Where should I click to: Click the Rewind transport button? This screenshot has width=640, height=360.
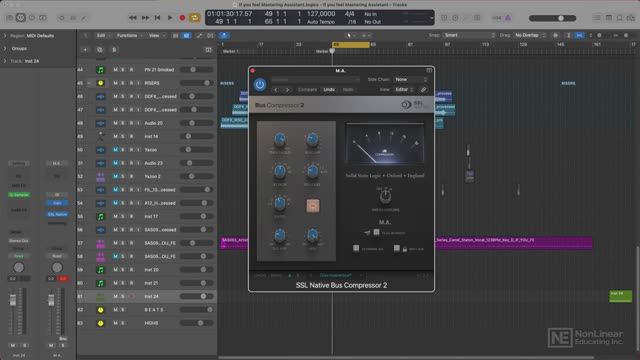click(133, 18)
